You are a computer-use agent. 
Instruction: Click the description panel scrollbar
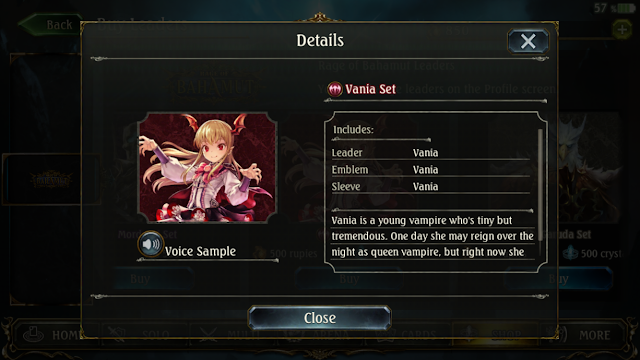[x=540, y=184]
